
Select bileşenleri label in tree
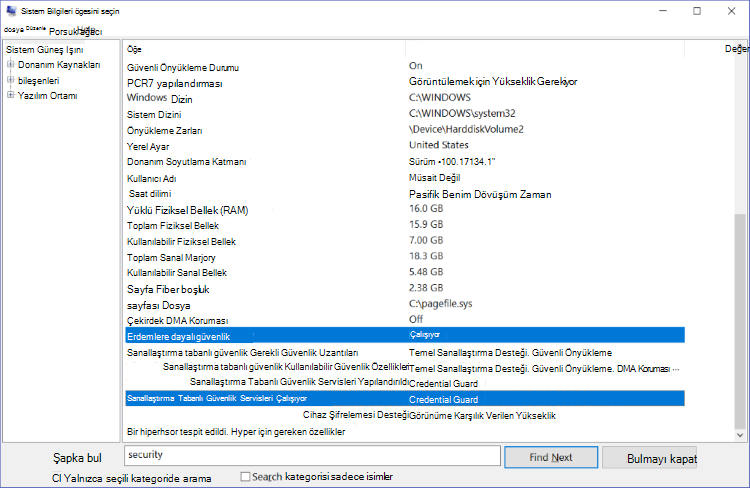coord(38,80)
